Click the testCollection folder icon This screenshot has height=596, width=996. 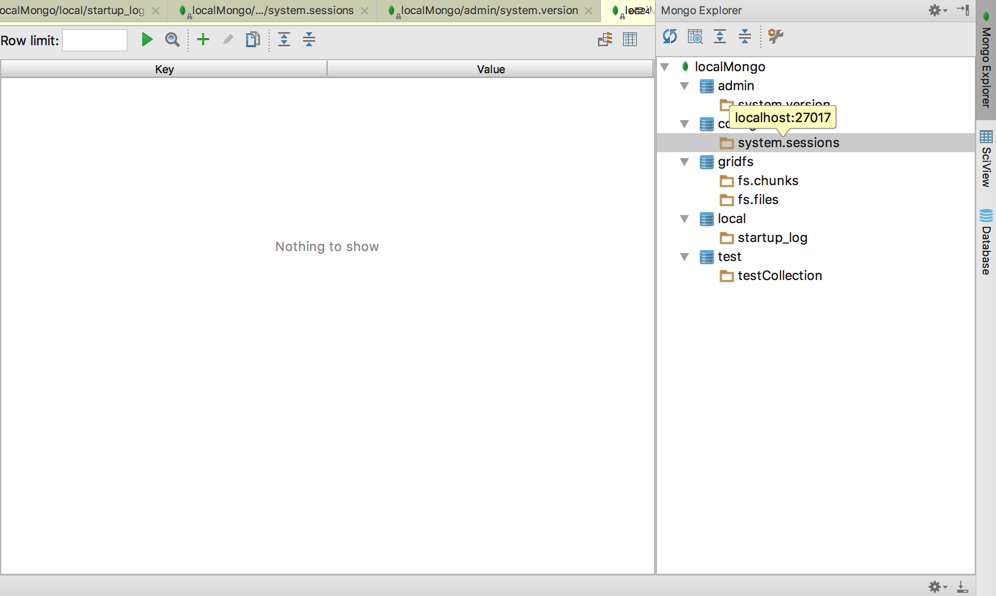point(727,276)
